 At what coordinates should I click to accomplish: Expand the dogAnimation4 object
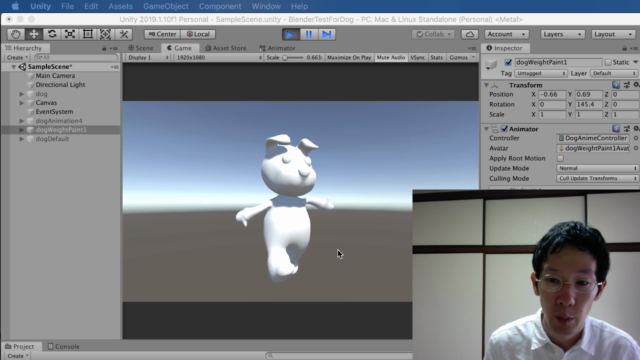[x=21, y=121]
